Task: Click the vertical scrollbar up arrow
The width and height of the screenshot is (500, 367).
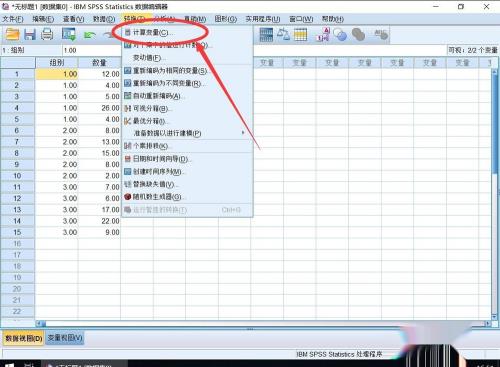Action: (494, 71)
